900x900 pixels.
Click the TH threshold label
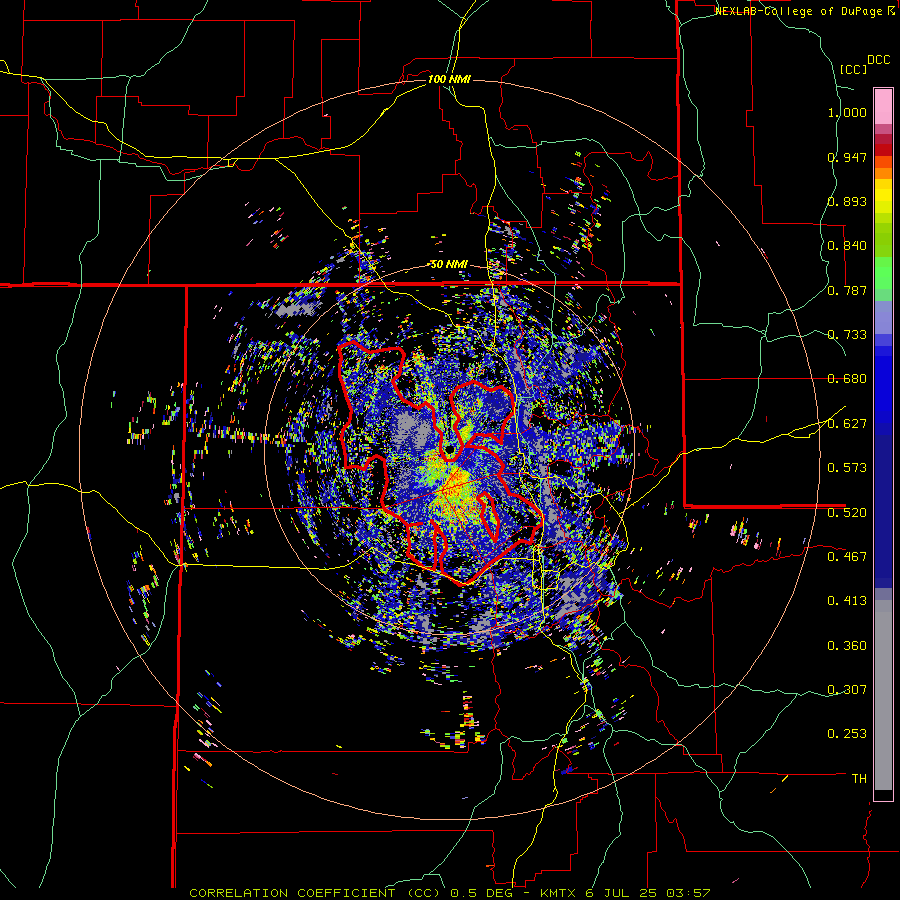(859, 779)
